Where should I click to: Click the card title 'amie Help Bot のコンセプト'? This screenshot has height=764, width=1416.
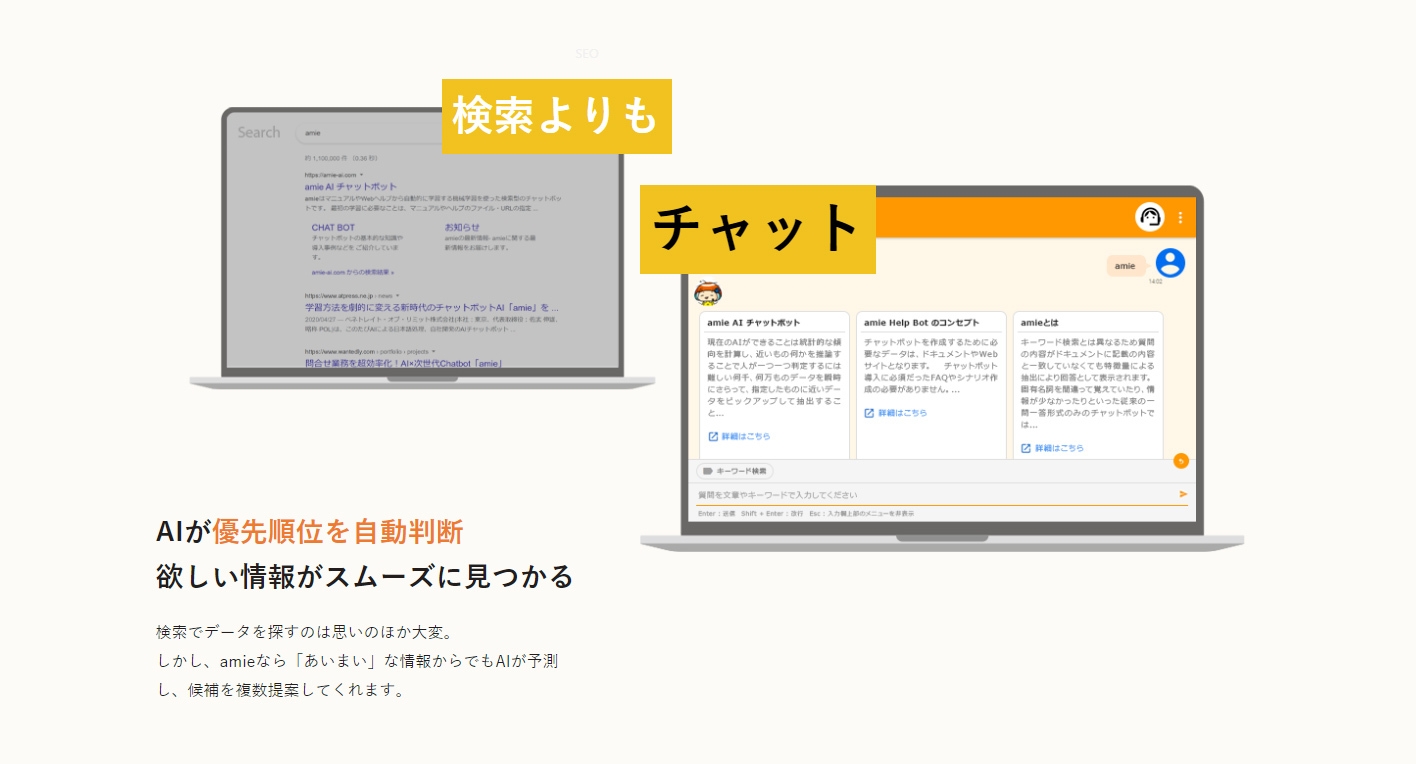(x=921, y=323)
